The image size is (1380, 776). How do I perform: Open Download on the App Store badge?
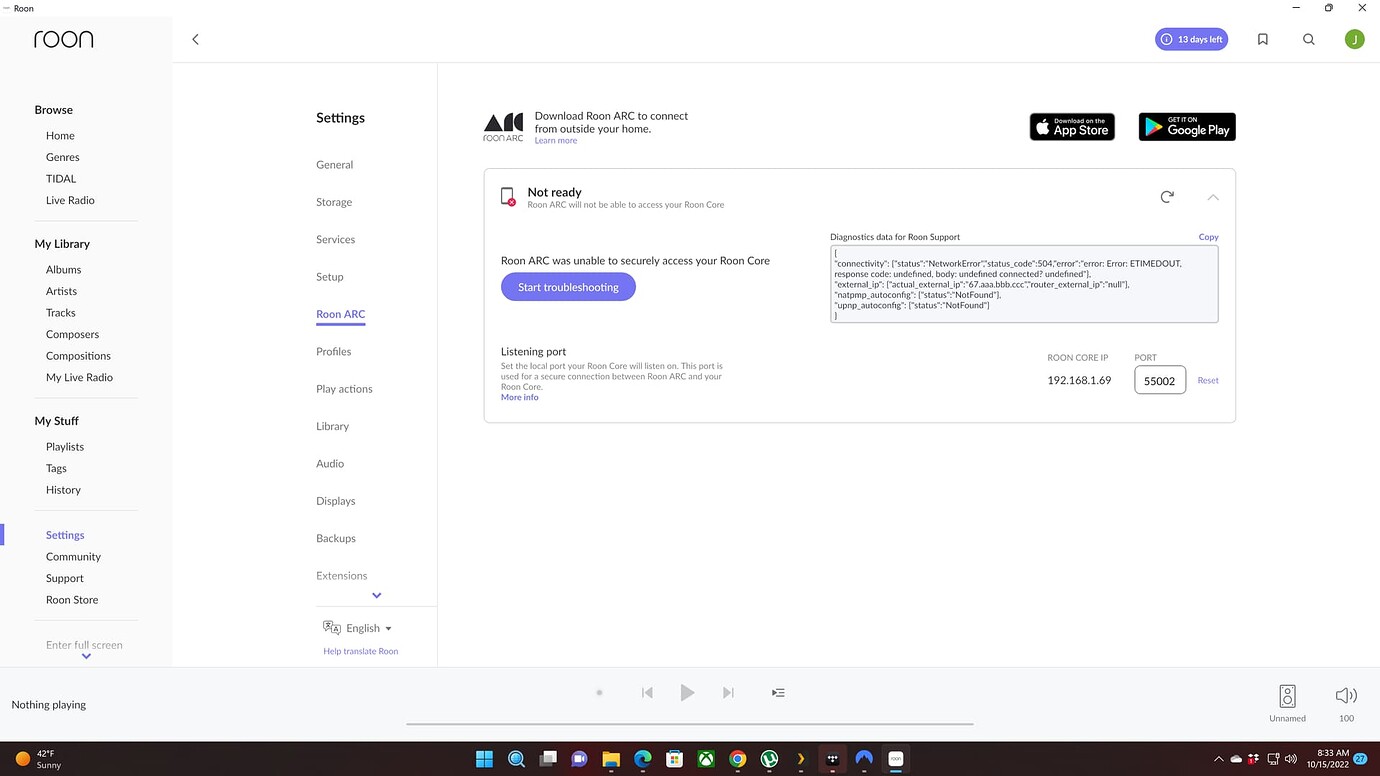coord(1072,127)
